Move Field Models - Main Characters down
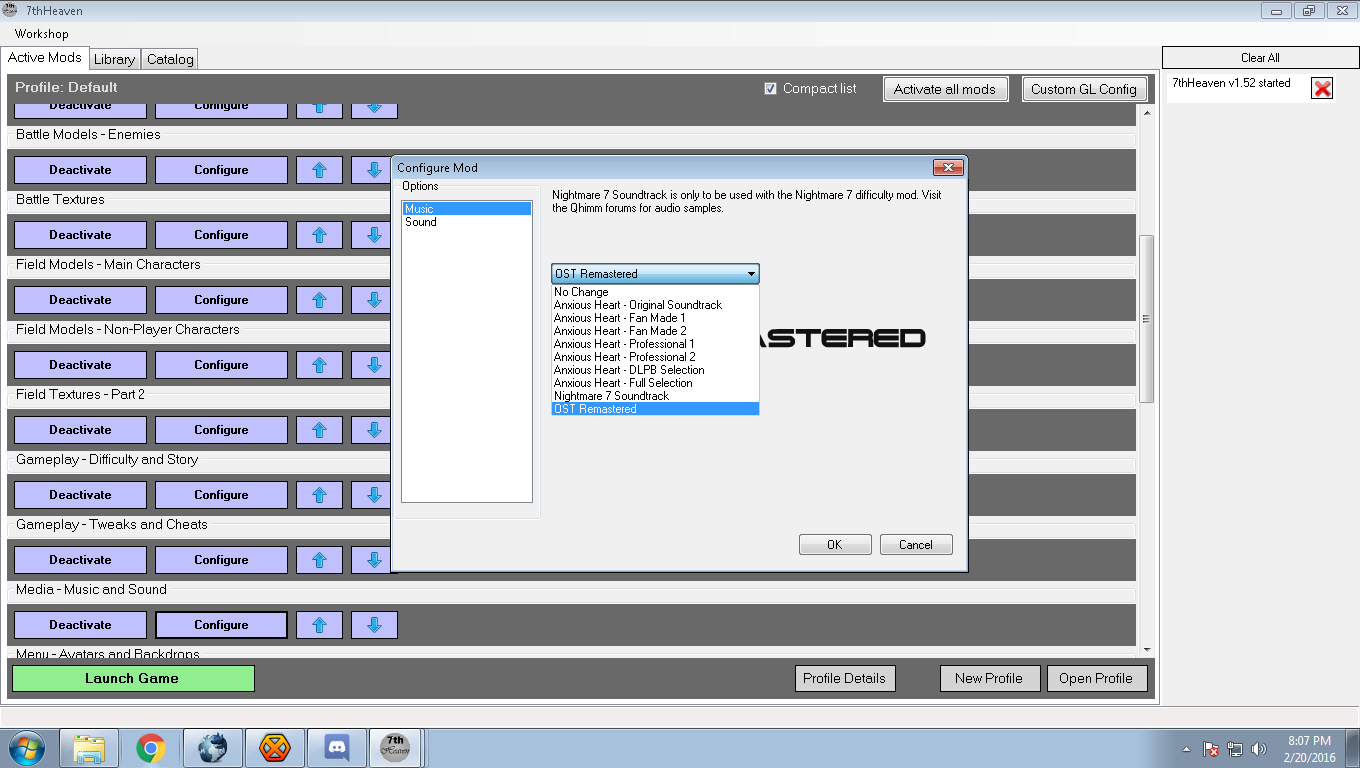The width and height of the screenshot is (1360, 768). 371,300
